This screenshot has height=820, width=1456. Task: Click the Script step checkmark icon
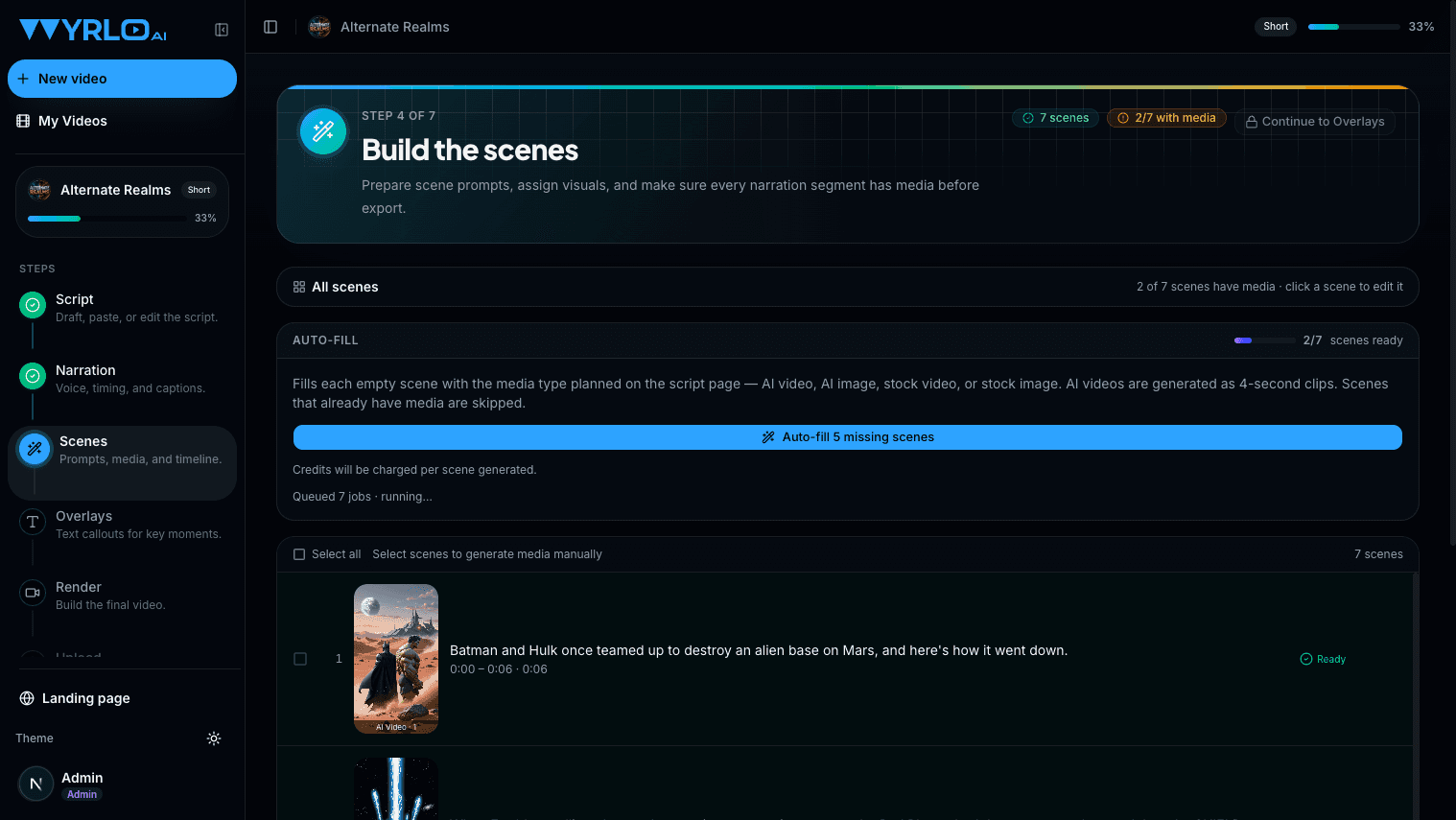(x=33, y=305)
